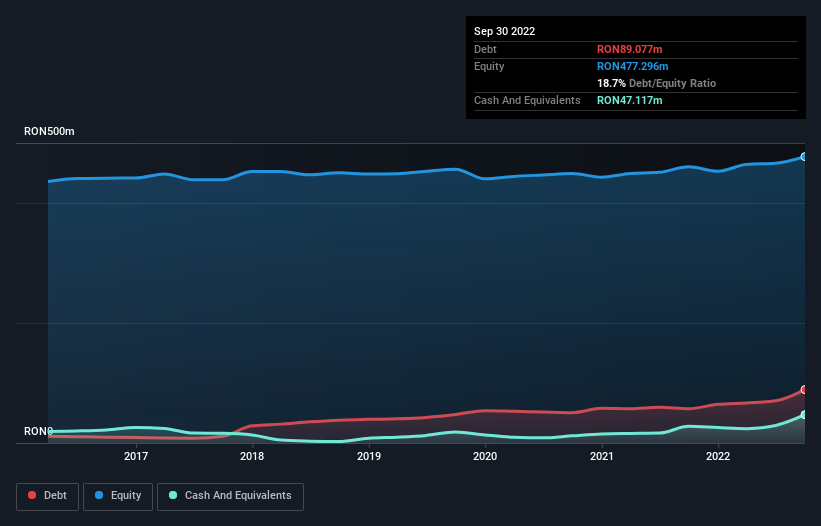Click the 18.7% Debt/Equity Ratio text
This screenshot has height=526, width=821.
pos(656,83)
